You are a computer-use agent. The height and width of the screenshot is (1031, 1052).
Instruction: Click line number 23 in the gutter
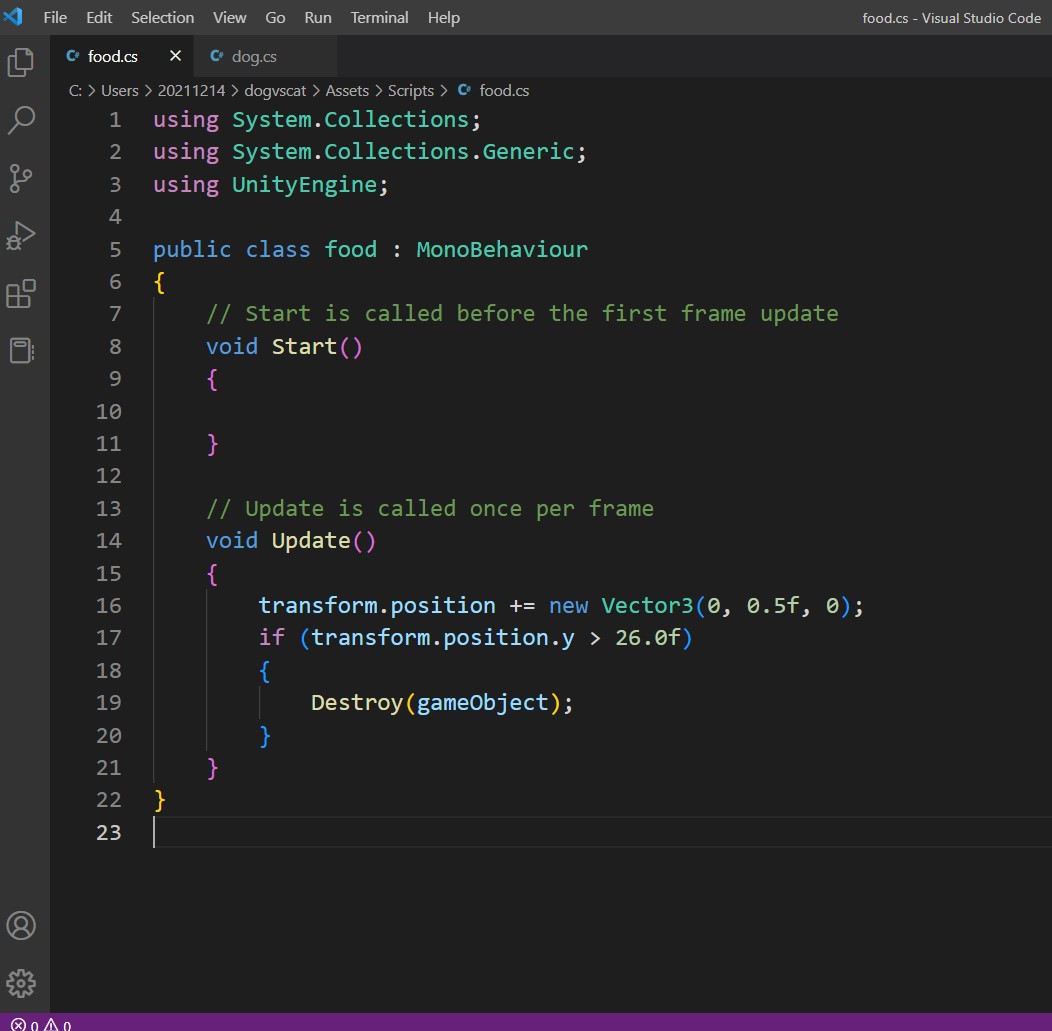tap(109, 832)
